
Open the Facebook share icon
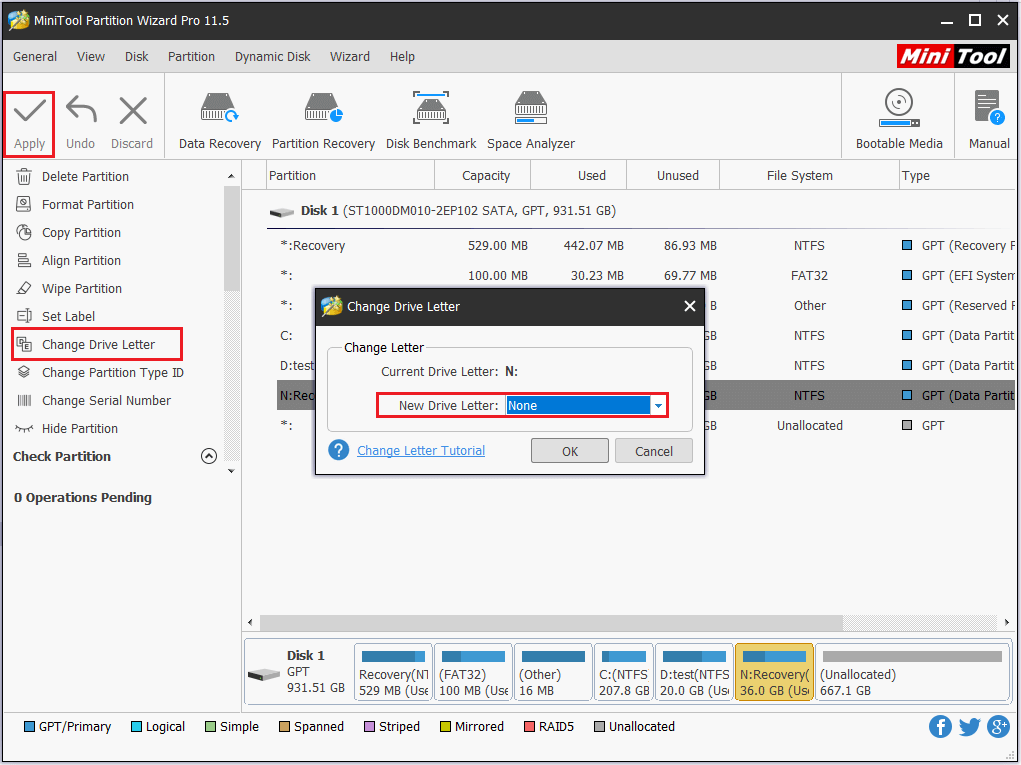click(x=940, y=726)
